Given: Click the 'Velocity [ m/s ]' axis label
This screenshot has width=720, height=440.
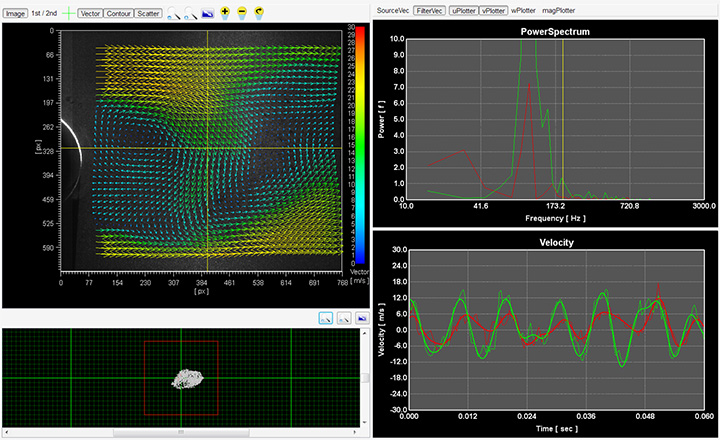Looking at the screenshot, I should (381, 329).
